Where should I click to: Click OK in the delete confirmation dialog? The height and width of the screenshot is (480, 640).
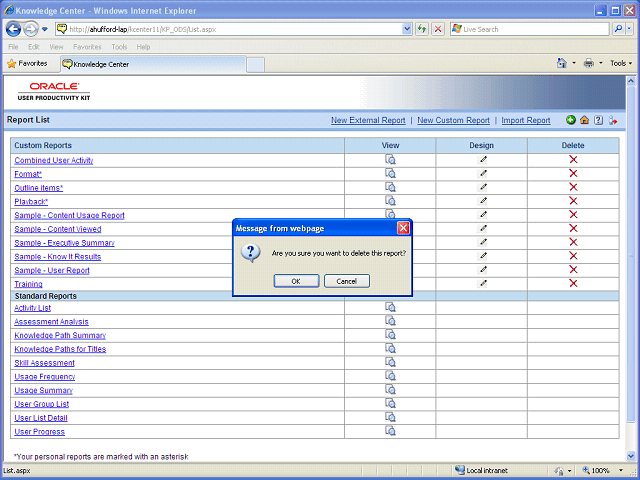296,281
